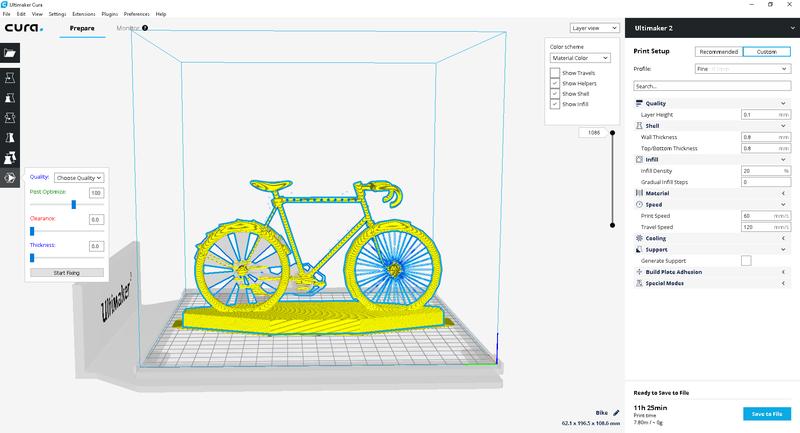Open the Choose Quality dropdown
This screenshot has width=800, height=433.
(79, 177)
